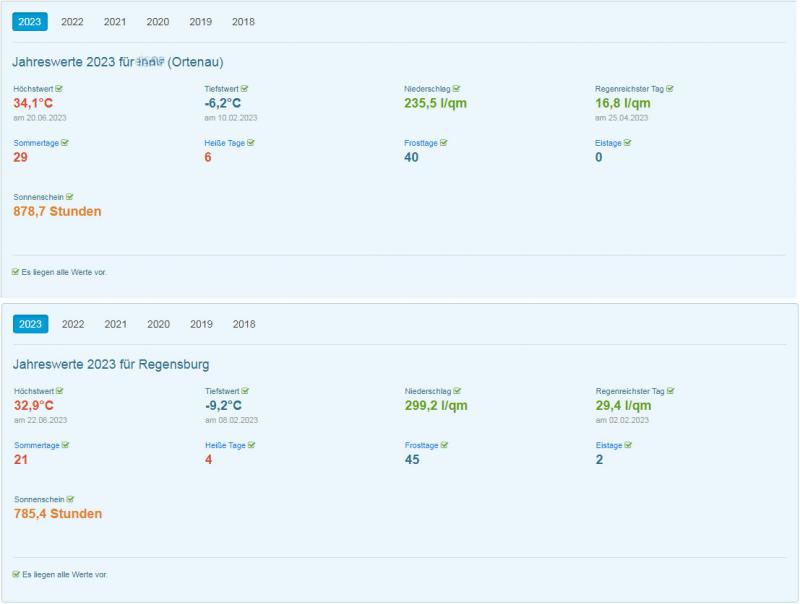Click the Frosttage label in Ortenau panel
Image resolution: width=800 pixels, height=604 pixels.
[420, 143]
